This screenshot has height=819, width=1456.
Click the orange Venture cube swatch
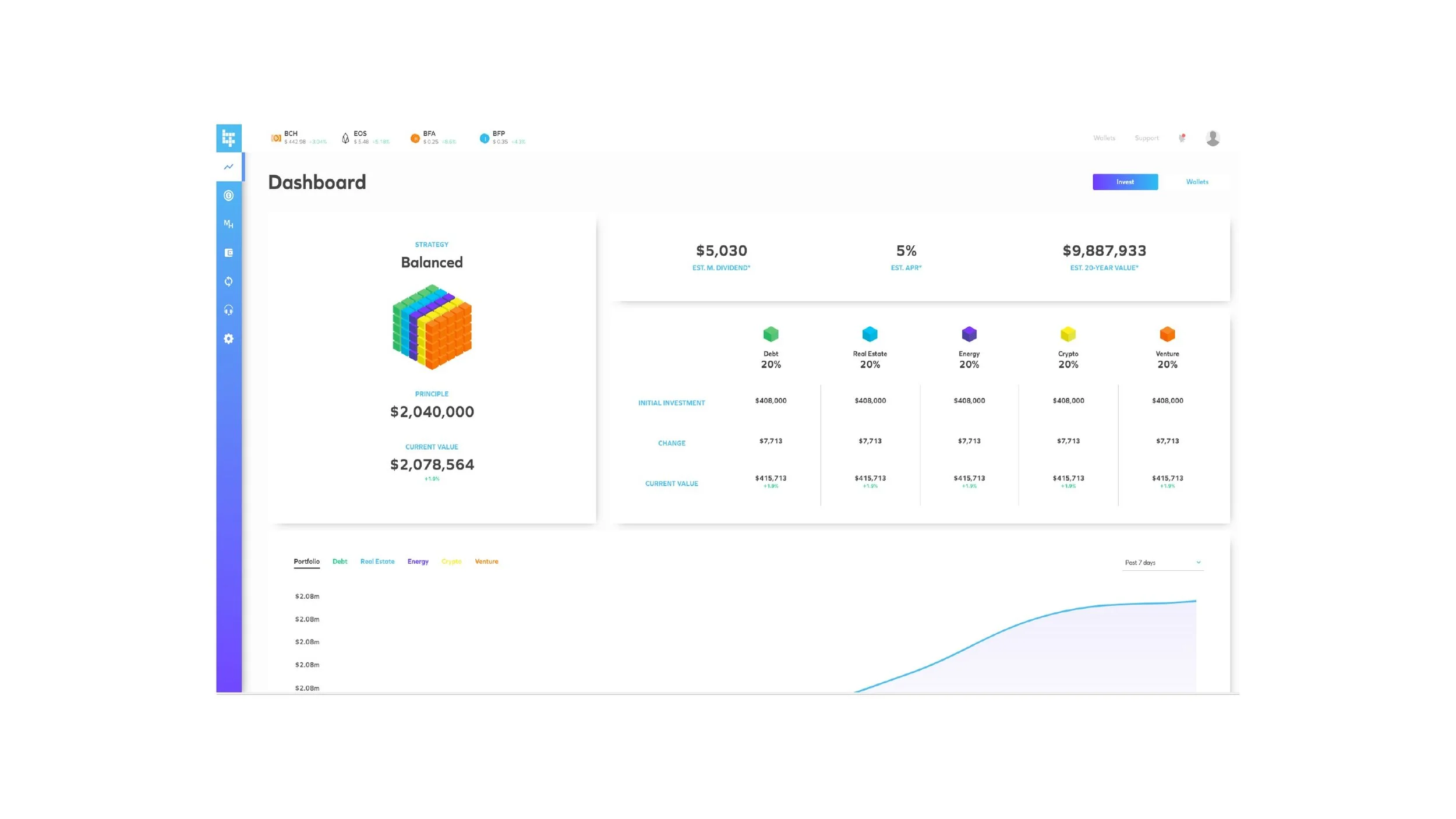tap(1167, 334)
